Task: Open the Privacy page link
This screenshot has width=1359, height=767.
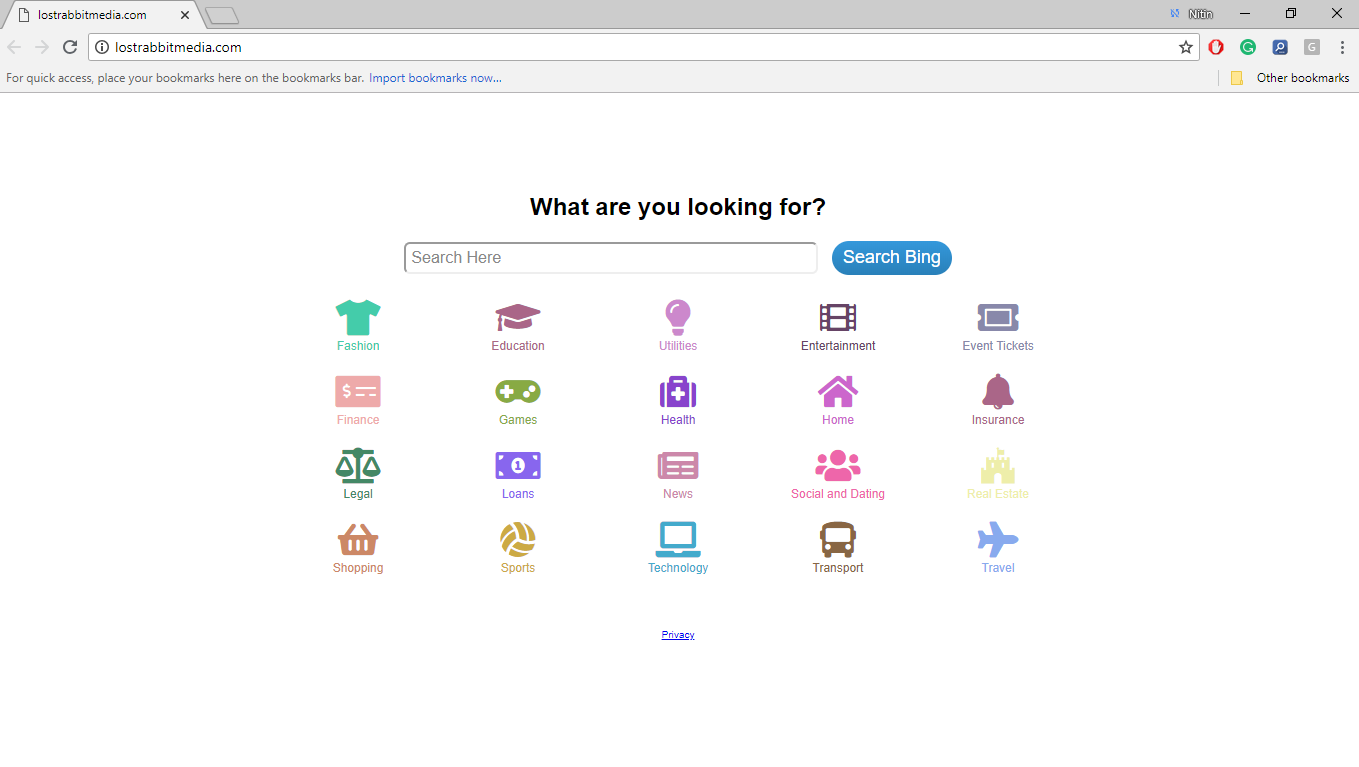Action: (678, 633)
